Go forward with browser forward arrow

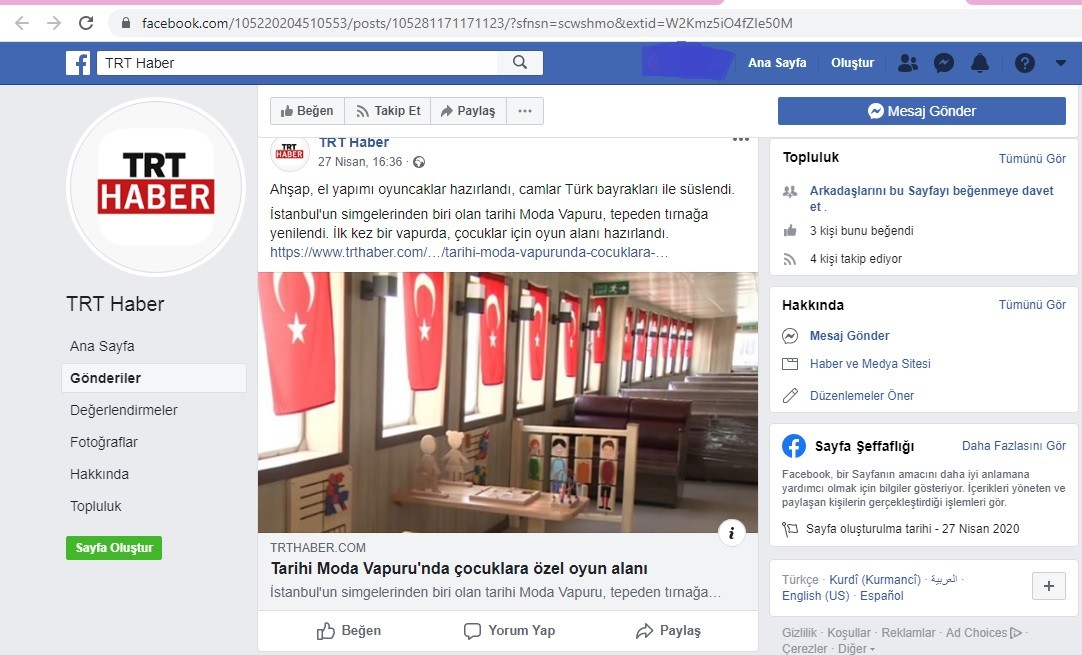tap(54, 23)
